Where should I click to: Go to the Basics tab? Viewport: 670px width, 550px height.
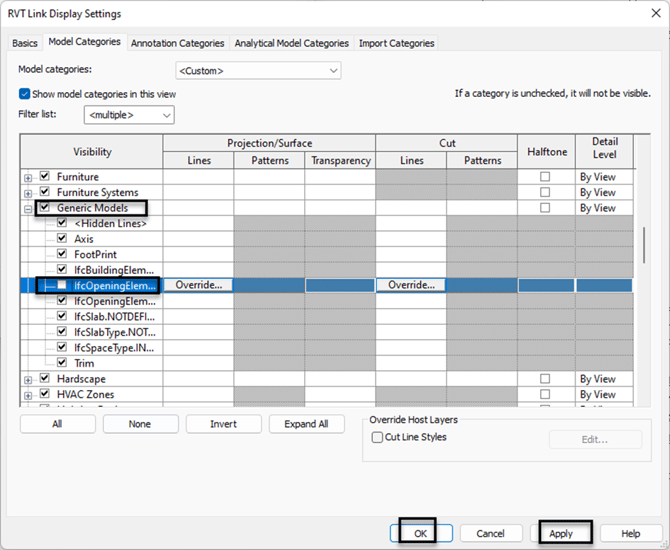click(25, 43)
